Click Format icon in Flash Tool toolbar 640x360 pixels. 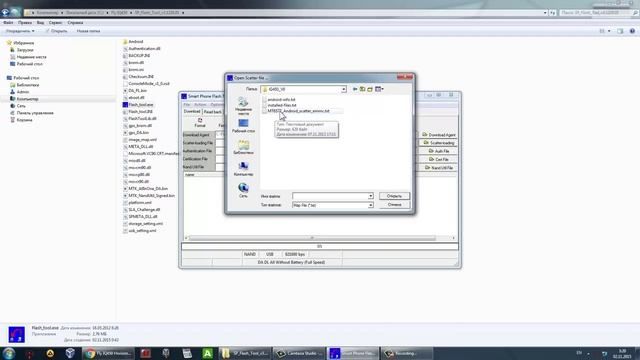pyautogui.click(x=200, y=122)
